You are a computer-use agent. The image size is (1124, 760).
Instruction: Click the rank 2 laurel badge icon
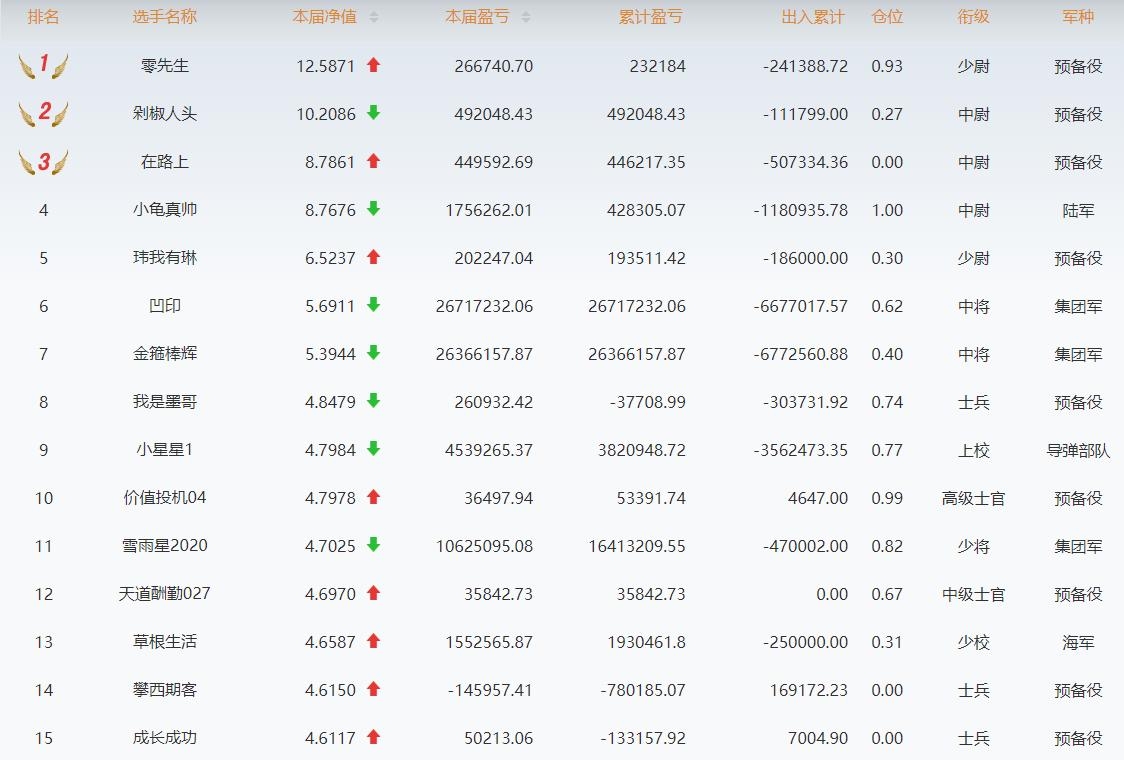[43, 113]
